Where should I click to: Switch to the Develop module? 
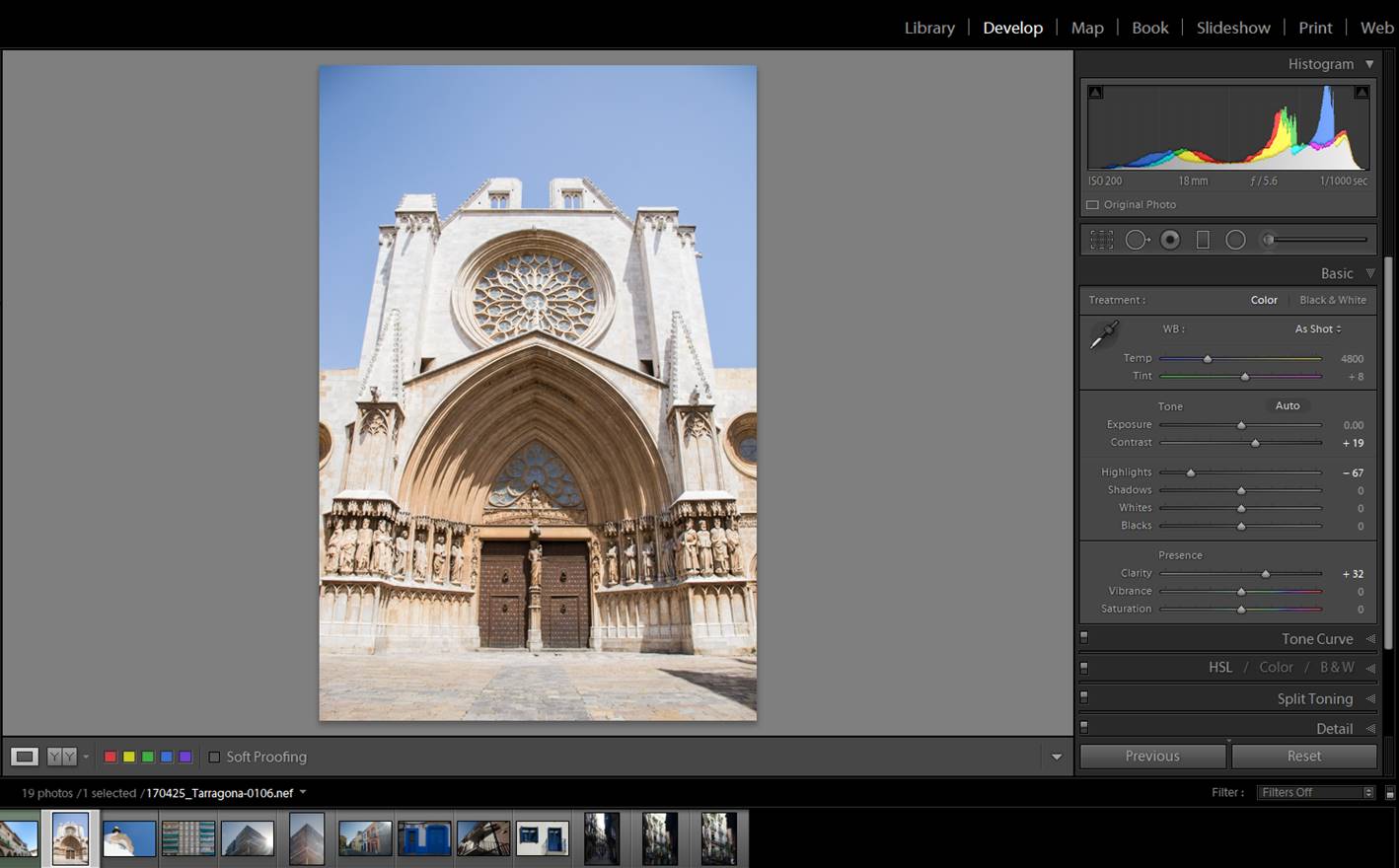click(1012, 28)
